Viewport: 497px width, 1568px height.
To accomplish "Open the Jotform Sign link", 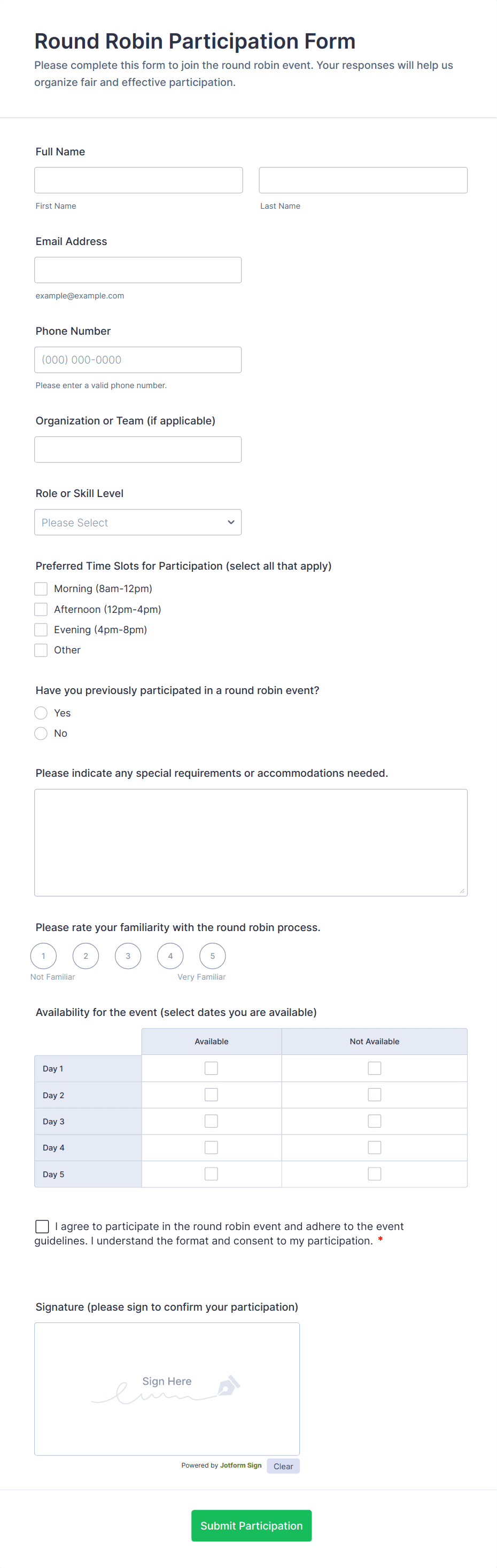I will (x=240, y=1465).
